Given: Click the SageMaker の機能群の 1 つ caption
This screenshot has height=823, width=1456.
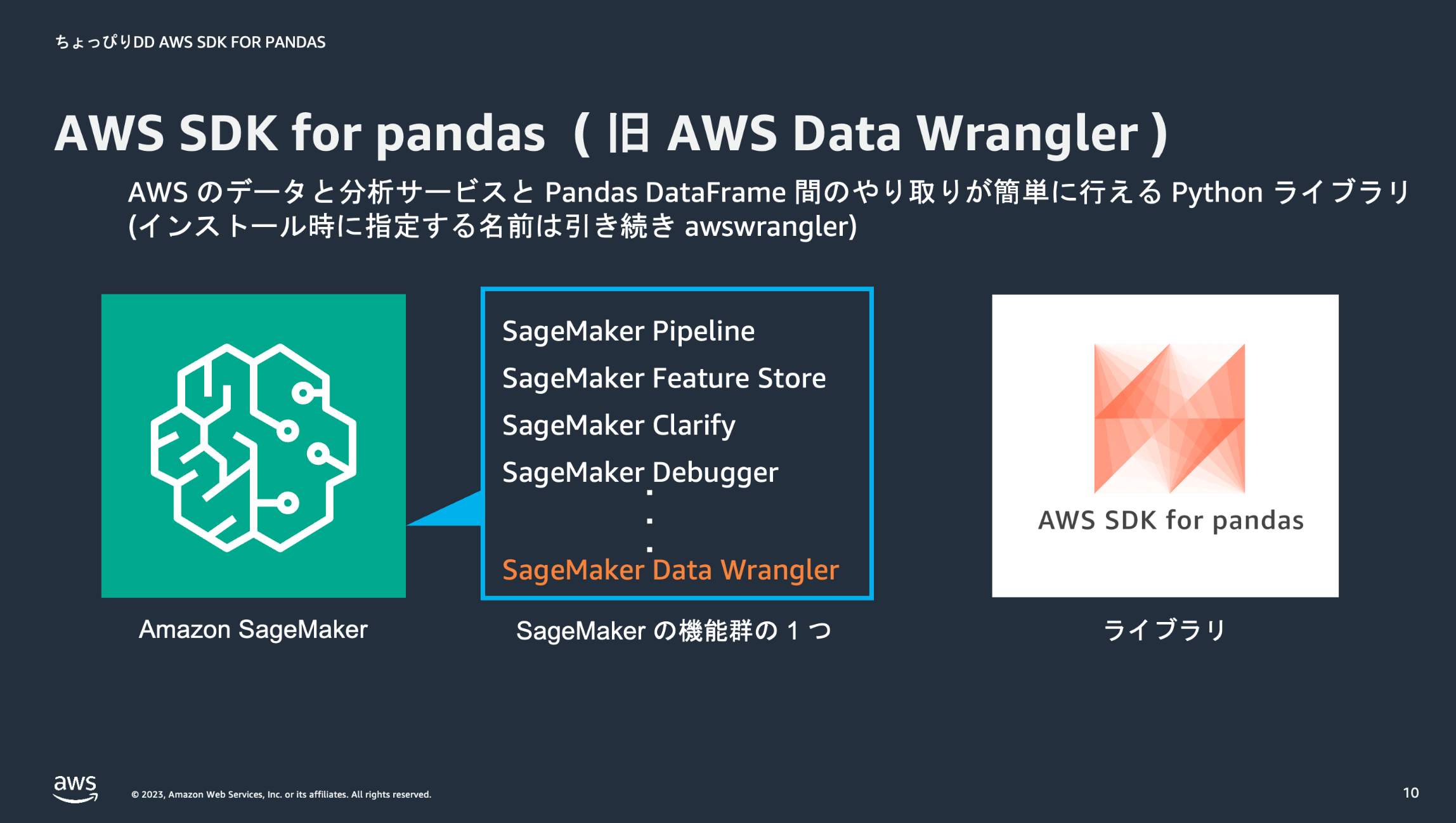Looking at the screenshot, I should [x=673, y=631].
